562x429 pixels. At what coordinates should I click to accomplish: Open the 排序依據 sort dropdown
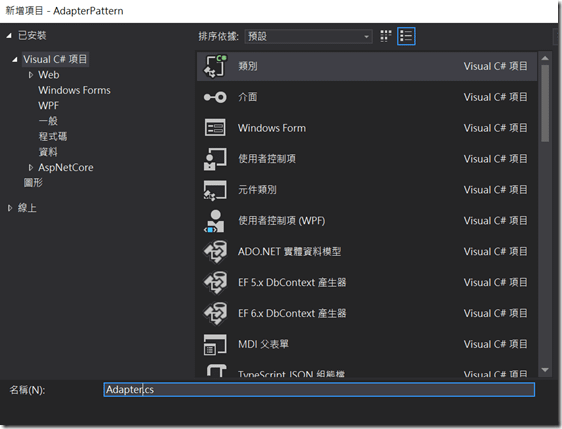[x=308, y=36]
